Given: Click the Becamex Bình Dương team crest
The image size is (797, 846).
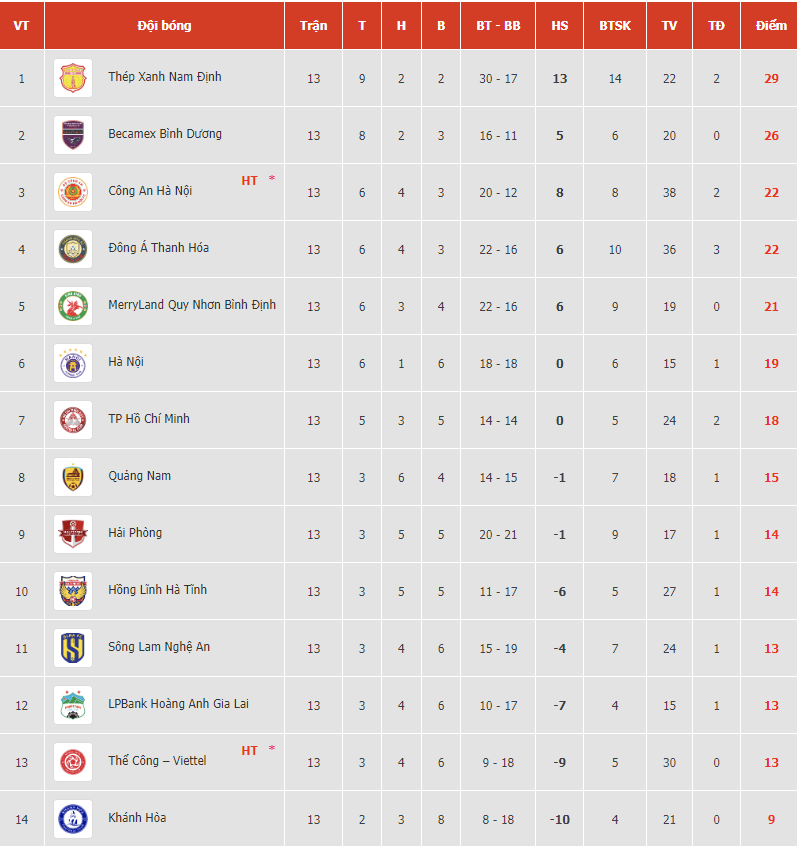Looking at the screenshot, I should click(x=73, y=135).
